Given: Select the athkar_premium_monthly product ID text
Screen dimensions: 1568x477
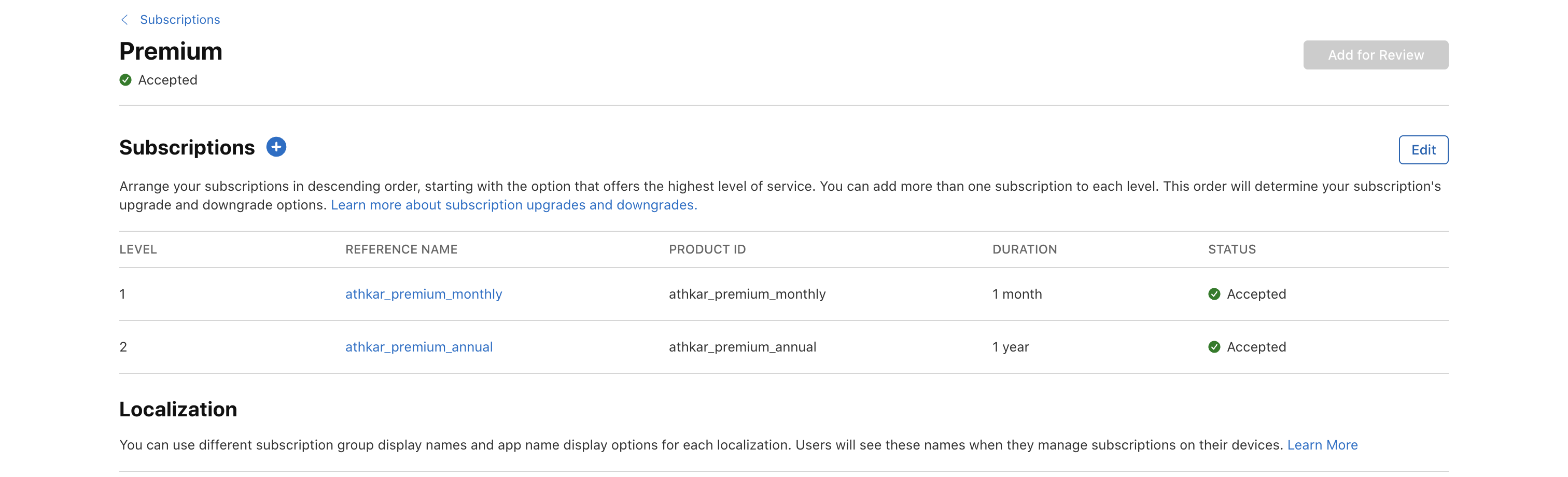Looking at the screenshot, I should (x=747, y=294).
